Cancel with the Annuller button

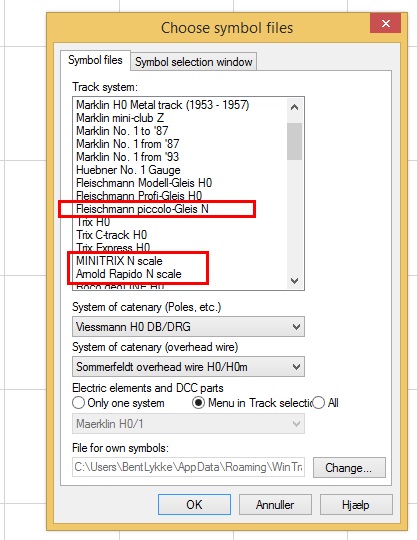[275, 505]
